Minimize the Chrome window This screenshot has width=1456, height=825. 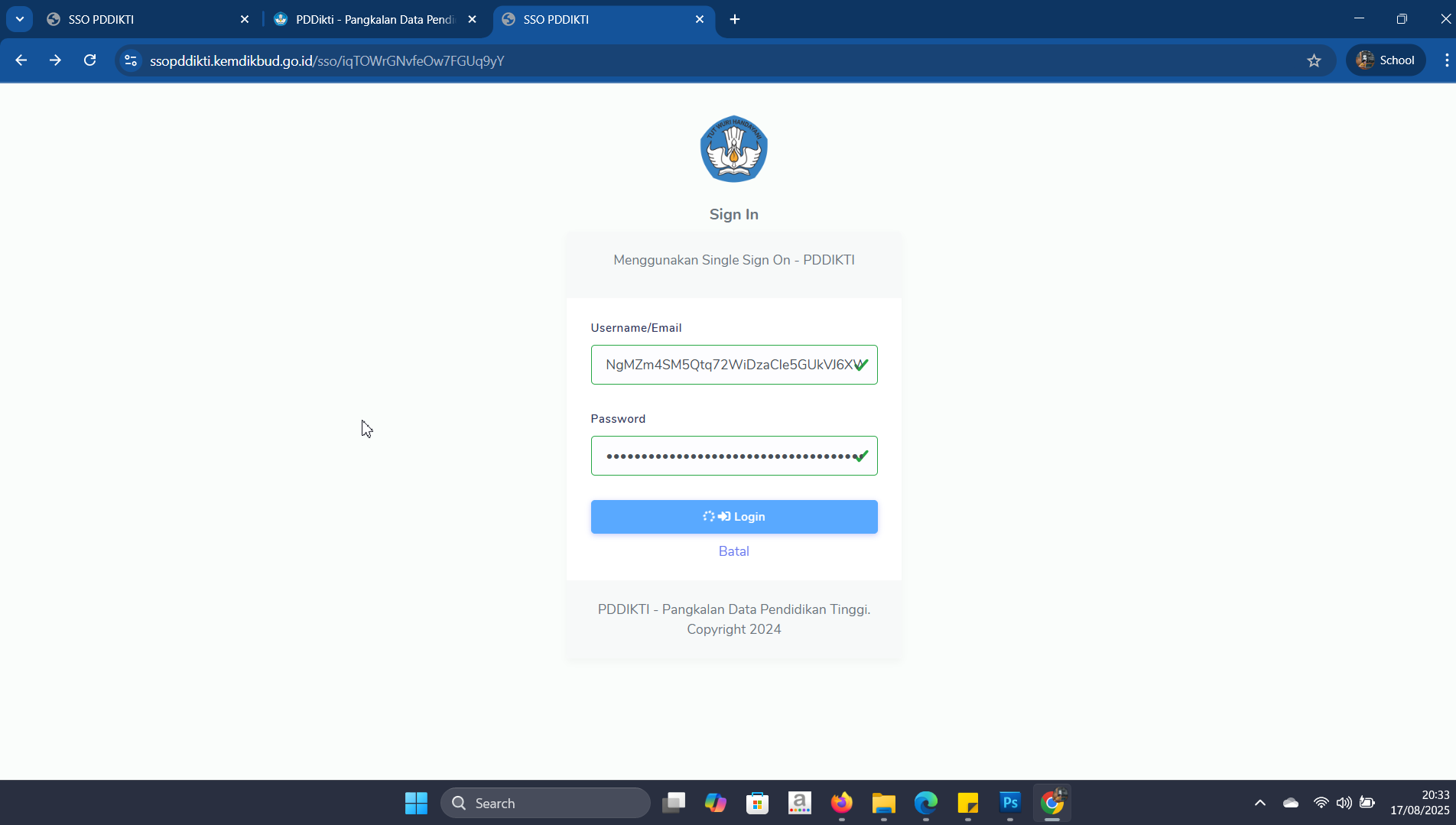[1359, 19]
